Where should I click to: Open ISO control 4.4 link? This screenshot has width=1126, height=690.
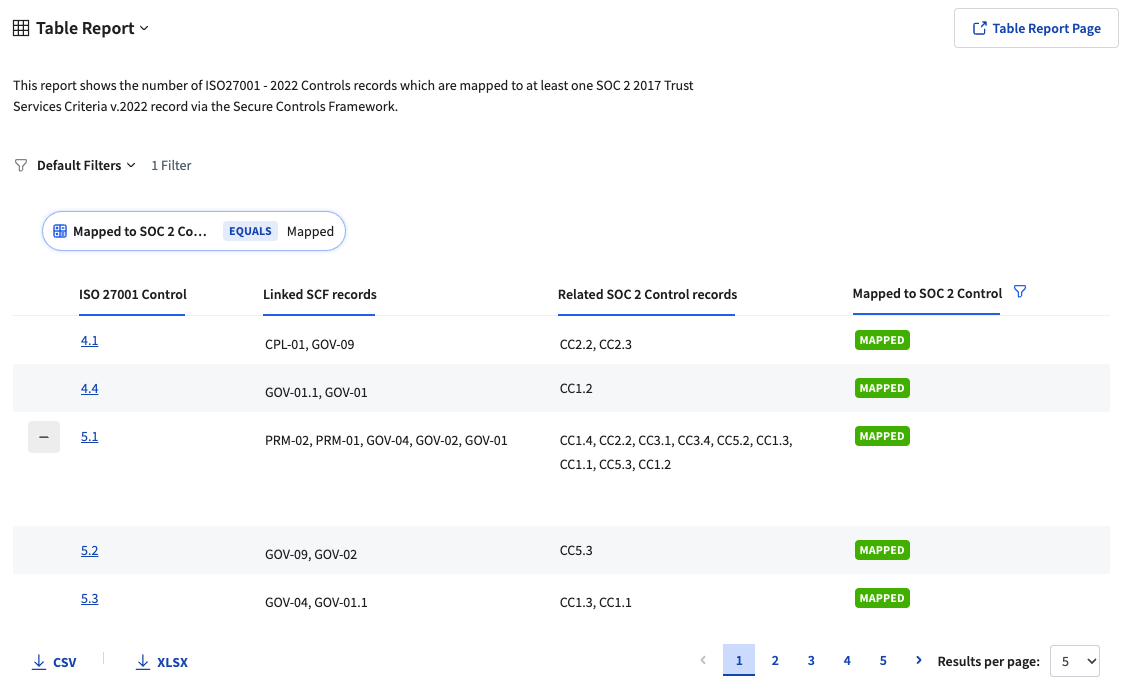coord(89,388)
